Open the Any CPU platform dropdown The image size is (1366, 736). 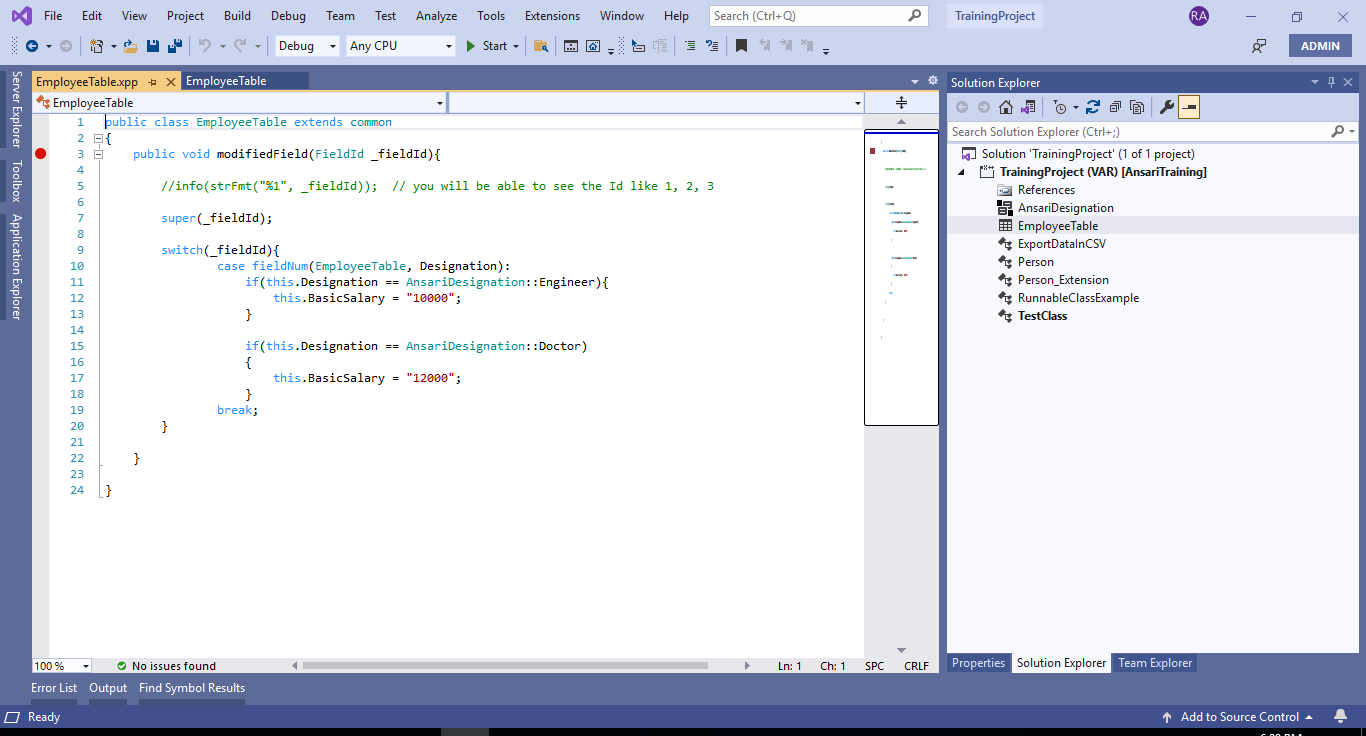(x=400, y=46)
